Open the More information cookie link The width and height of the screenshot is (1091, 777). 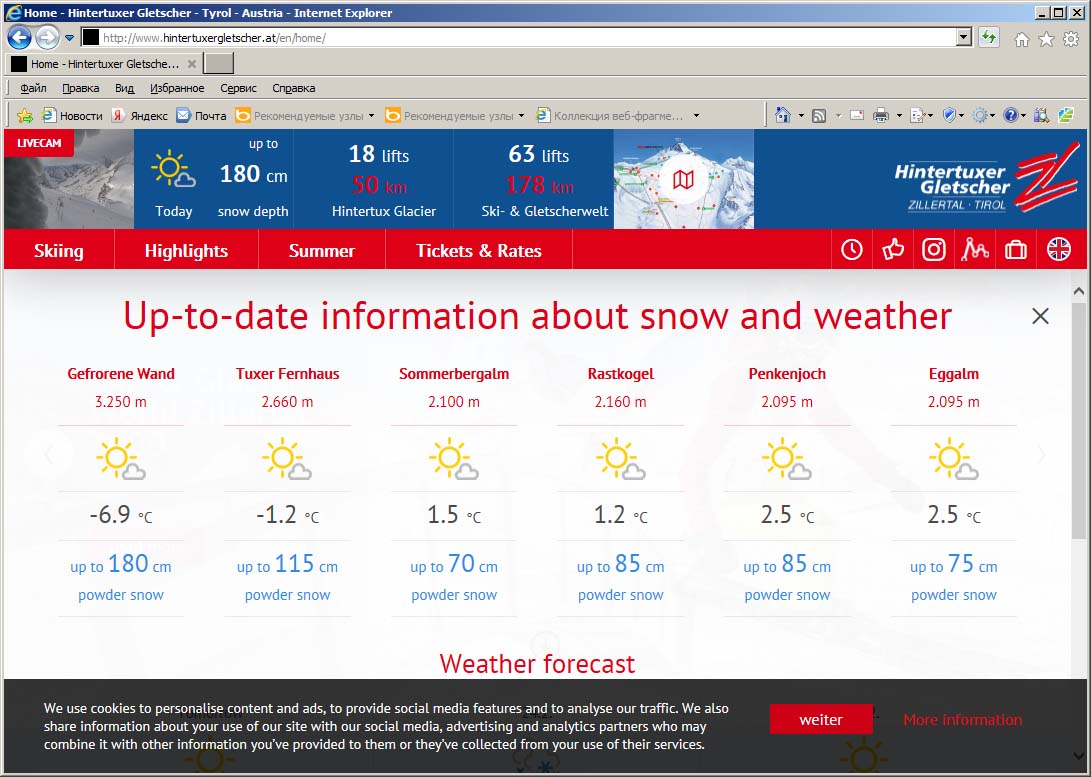[962, 719]
